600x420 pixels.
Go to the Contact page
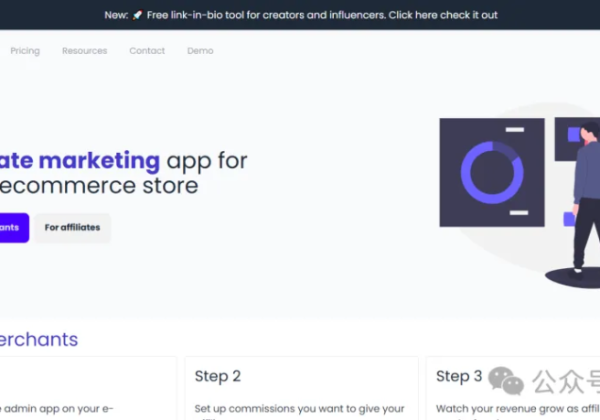pos(147,51)
